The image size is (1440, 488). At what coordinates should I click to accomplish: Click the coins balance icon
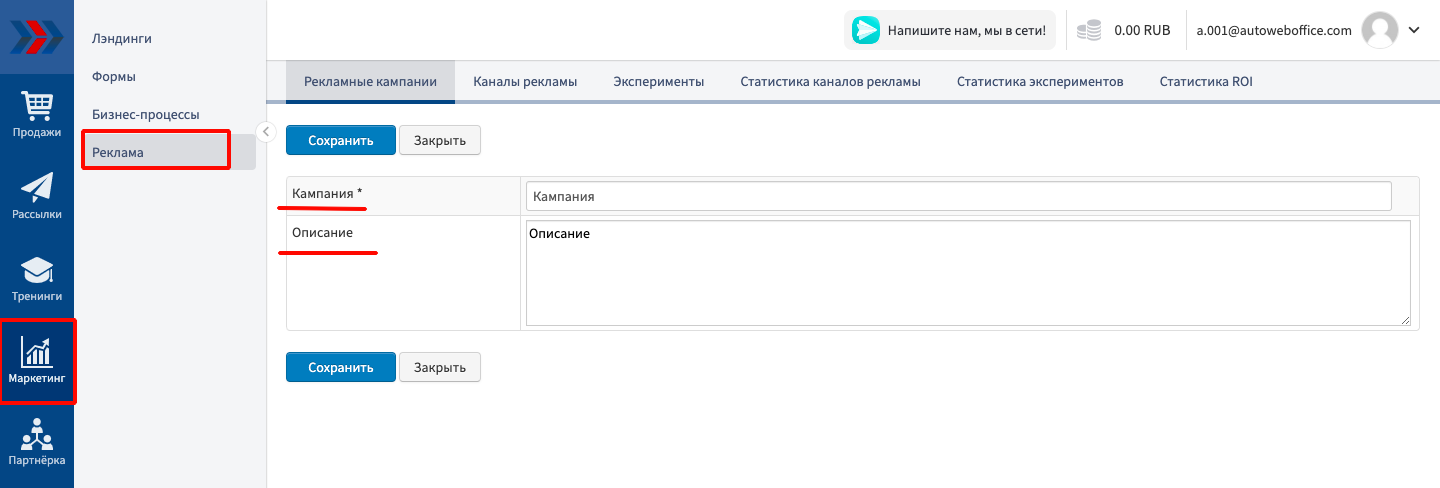pos(1089,31)
